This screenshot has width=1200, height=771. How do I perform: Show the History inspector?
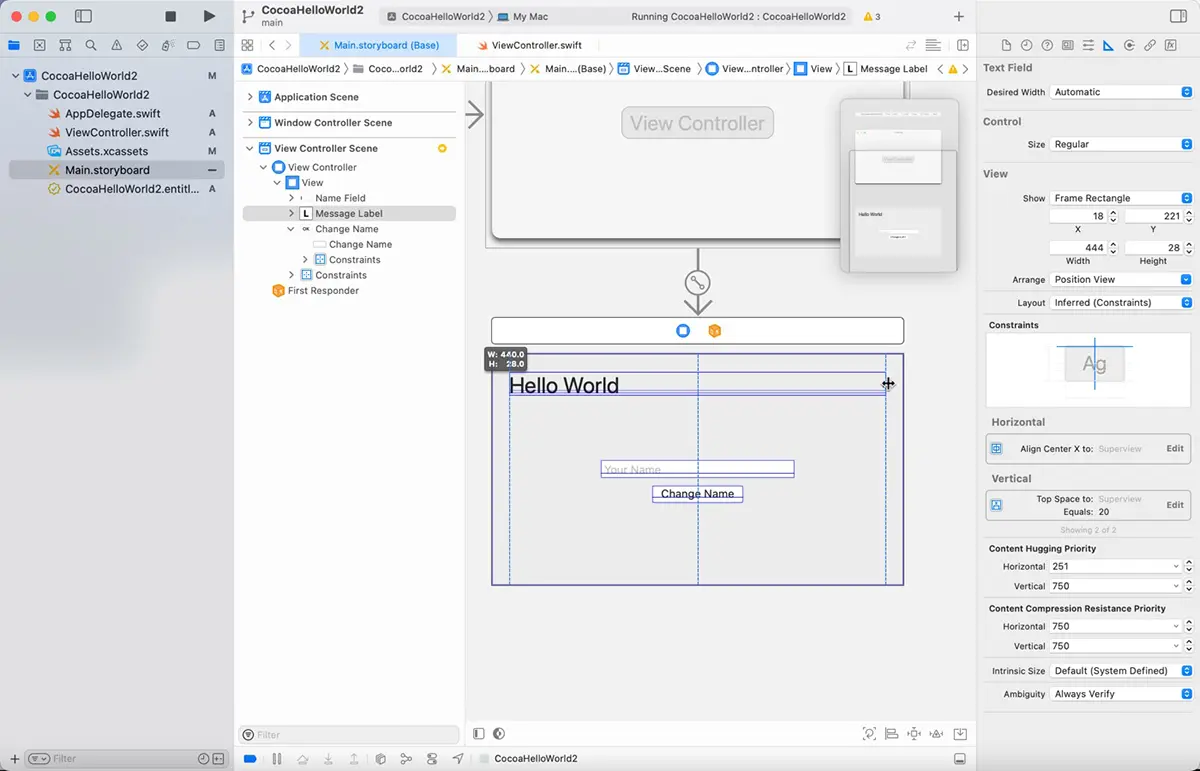click(1026, 45)
